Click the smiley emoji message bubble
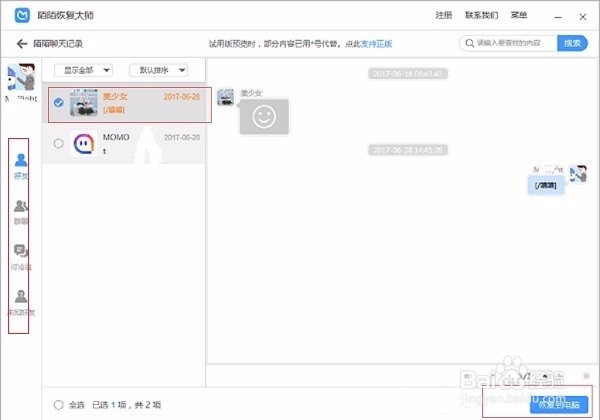 pos(264,117)
